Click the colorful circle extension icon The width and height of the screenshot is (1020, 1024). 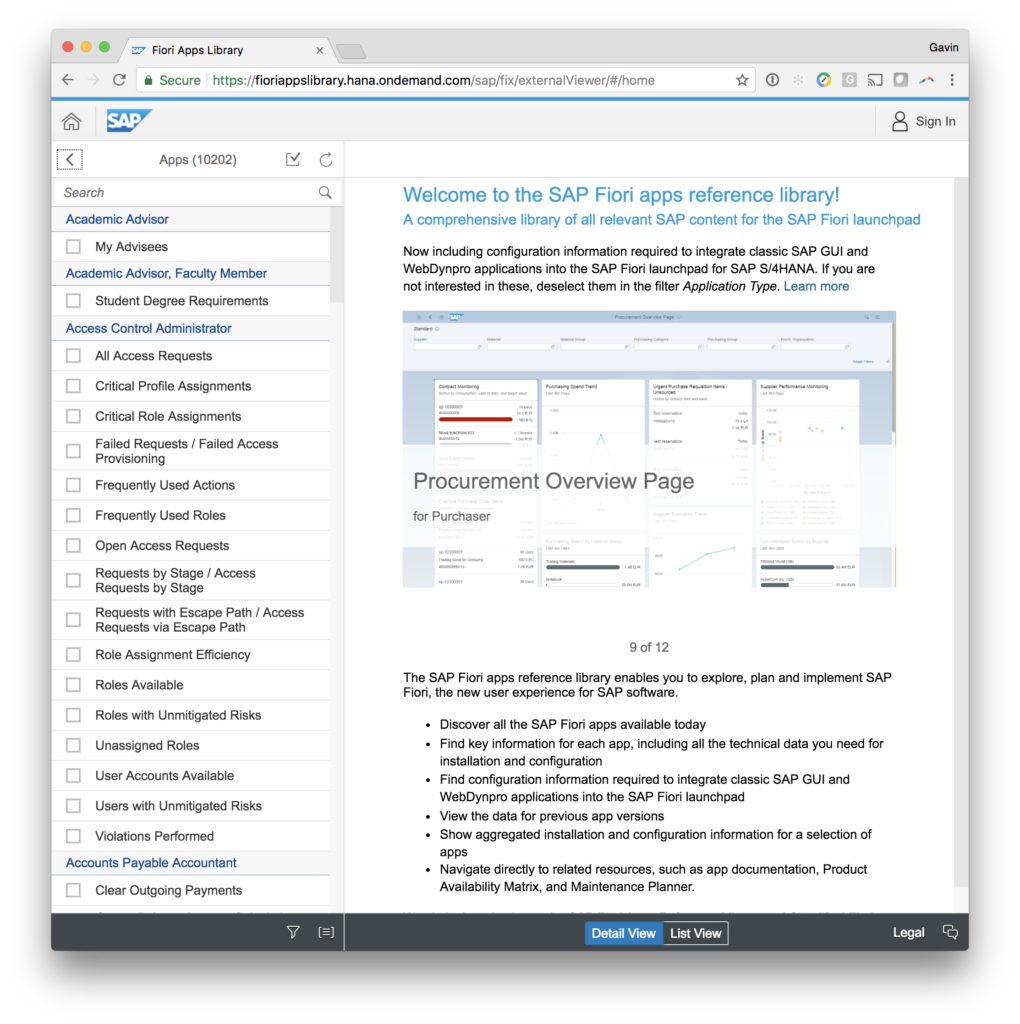point(823,80)
